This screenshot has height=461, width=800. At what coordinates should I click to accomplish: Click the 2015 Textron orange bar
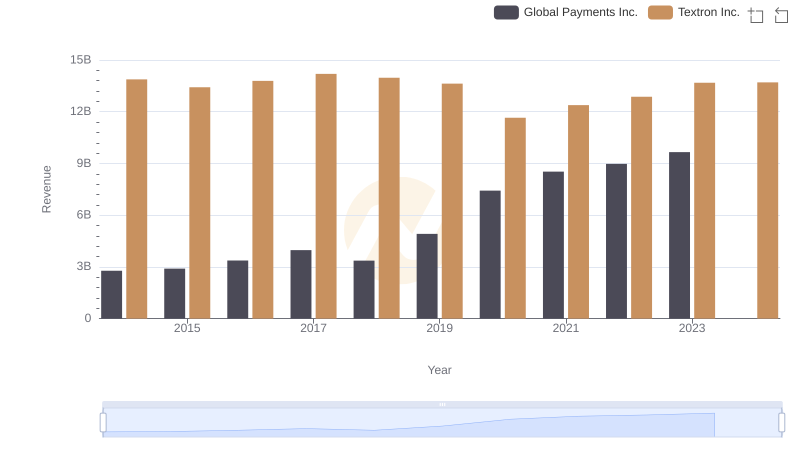coord(199,203)
